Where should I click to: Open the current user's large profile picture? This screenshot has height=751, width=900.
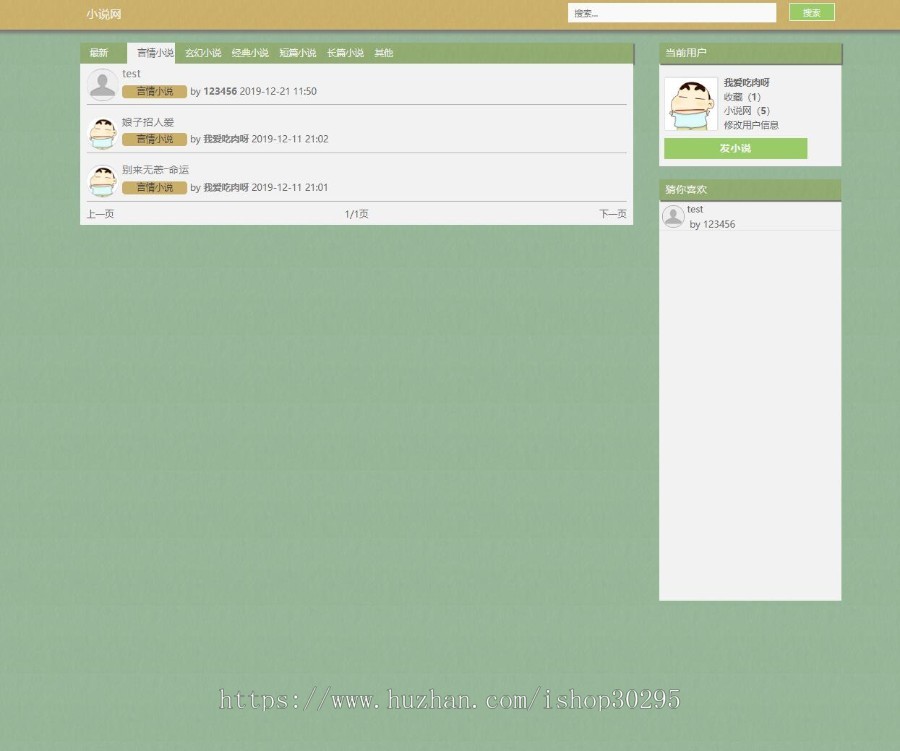click(691, 104)
